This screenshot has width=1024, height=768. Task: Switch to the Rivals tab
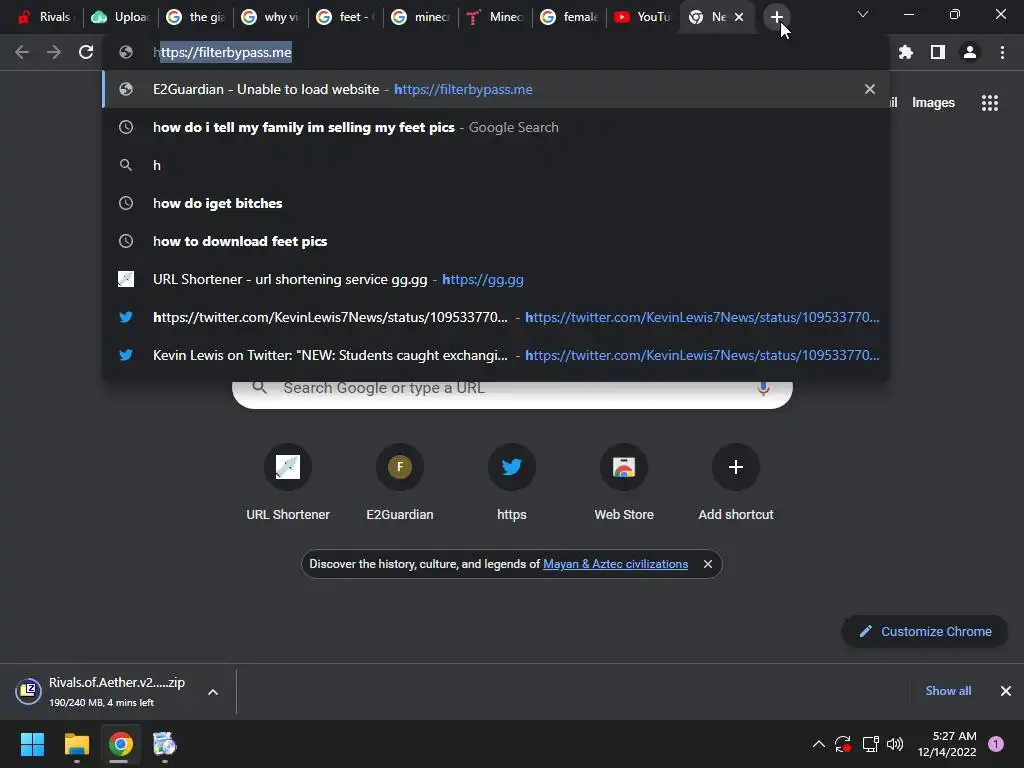point(44,17)
